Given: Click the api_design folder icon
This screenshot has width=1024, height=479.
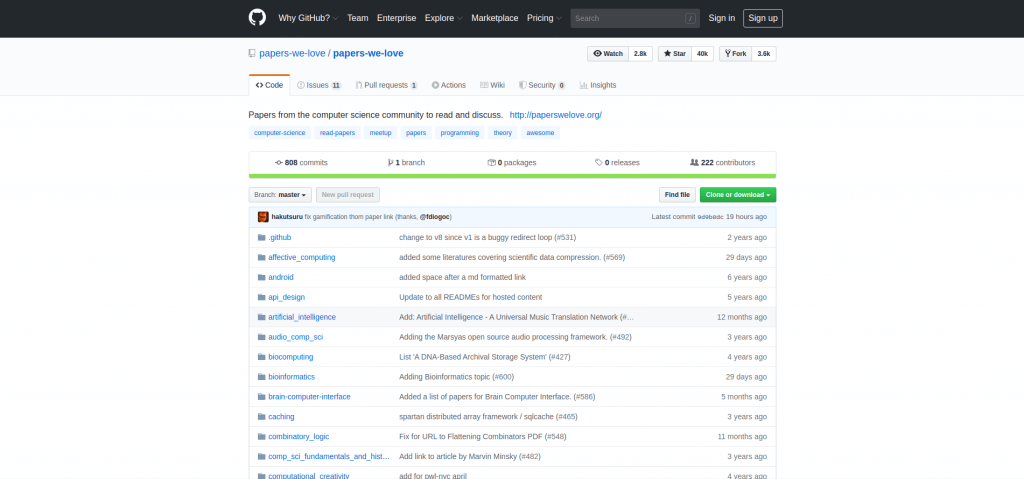Looking at the screenshot, I should [x=261, y=297].
